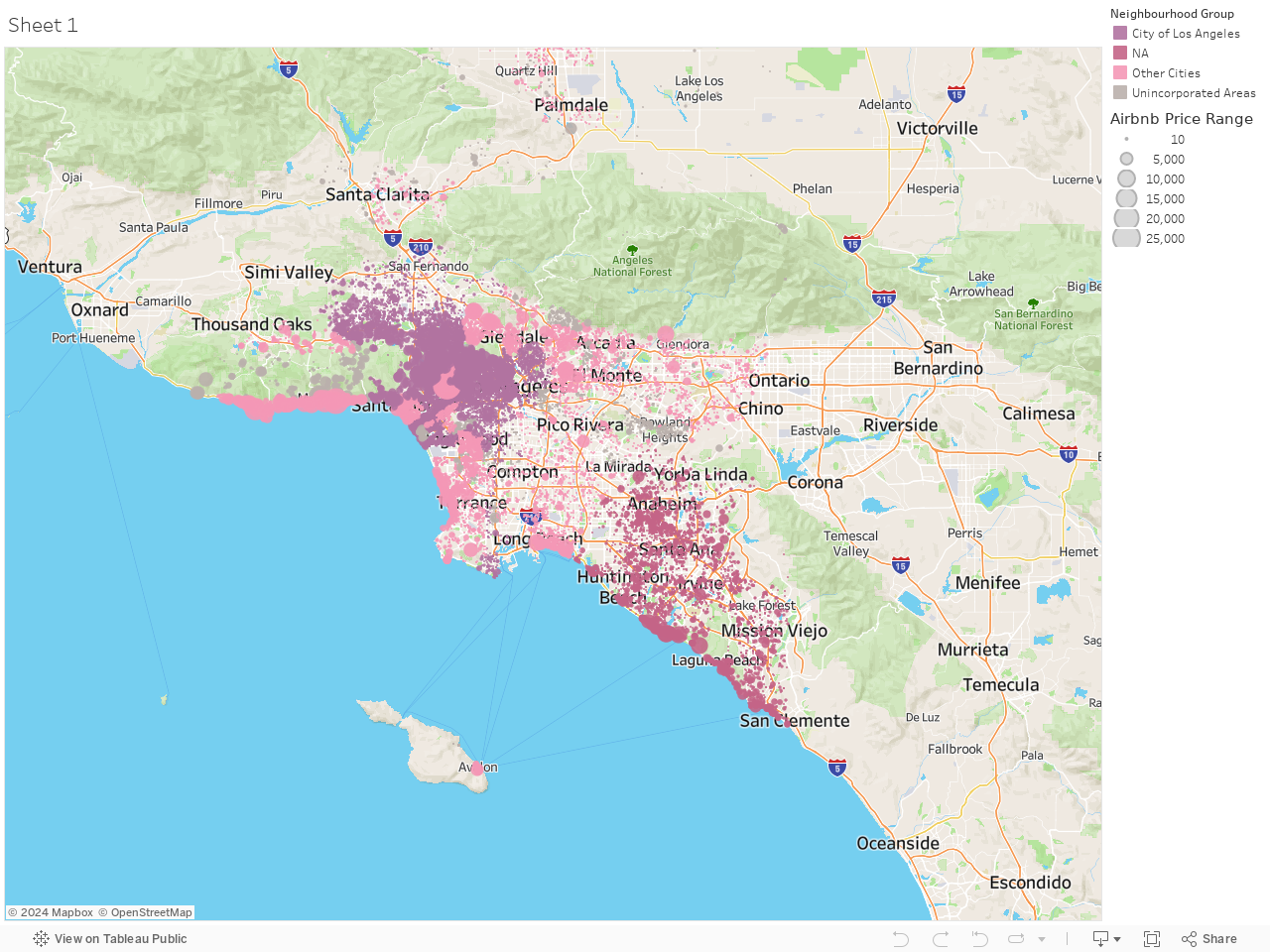This screenshot has height=952, width=1270.
Task: Click the Interstate 210 highway shield
Action: (421, 247)
